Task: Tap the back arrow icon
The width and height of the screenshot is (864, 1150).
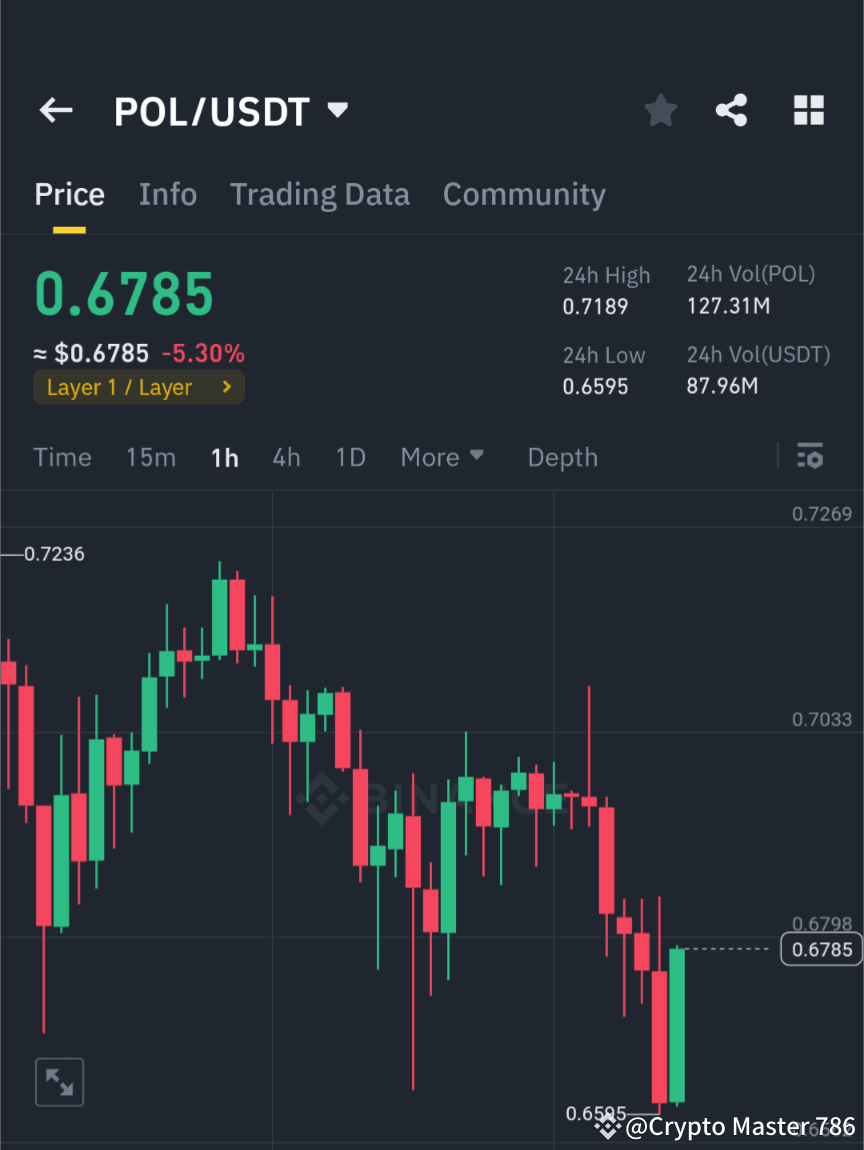Action: click(55, 110)
